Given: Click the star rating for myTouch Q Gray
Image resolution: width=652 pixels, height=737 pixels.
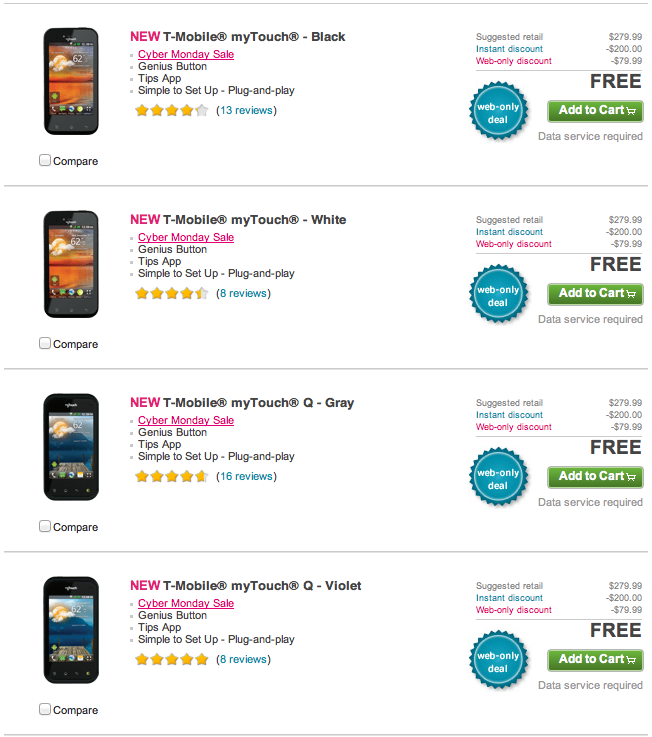Looking at the screenshot, I should click(x=172, y=477).
